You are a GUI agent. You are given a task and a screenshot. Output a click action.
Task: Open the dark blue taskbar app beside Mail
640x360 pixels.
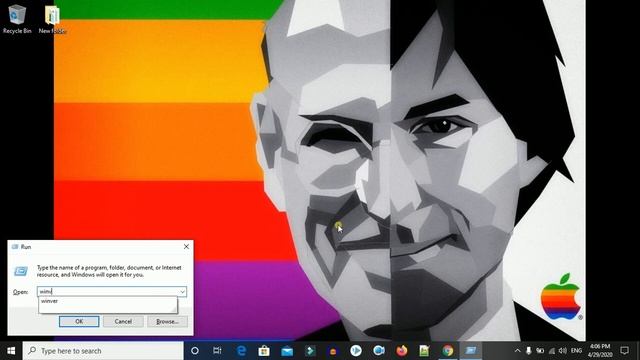coord(333,351)
